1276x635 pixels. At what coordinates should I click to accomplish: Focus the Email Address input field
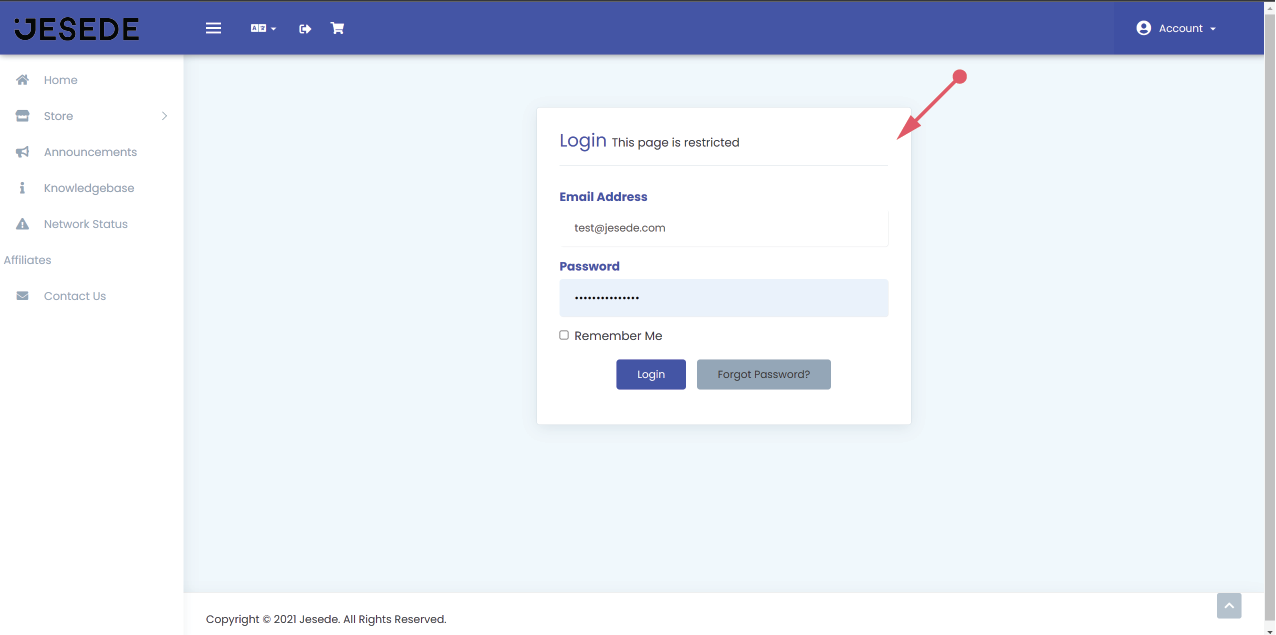pyautogui.click(x=723, y=228)
